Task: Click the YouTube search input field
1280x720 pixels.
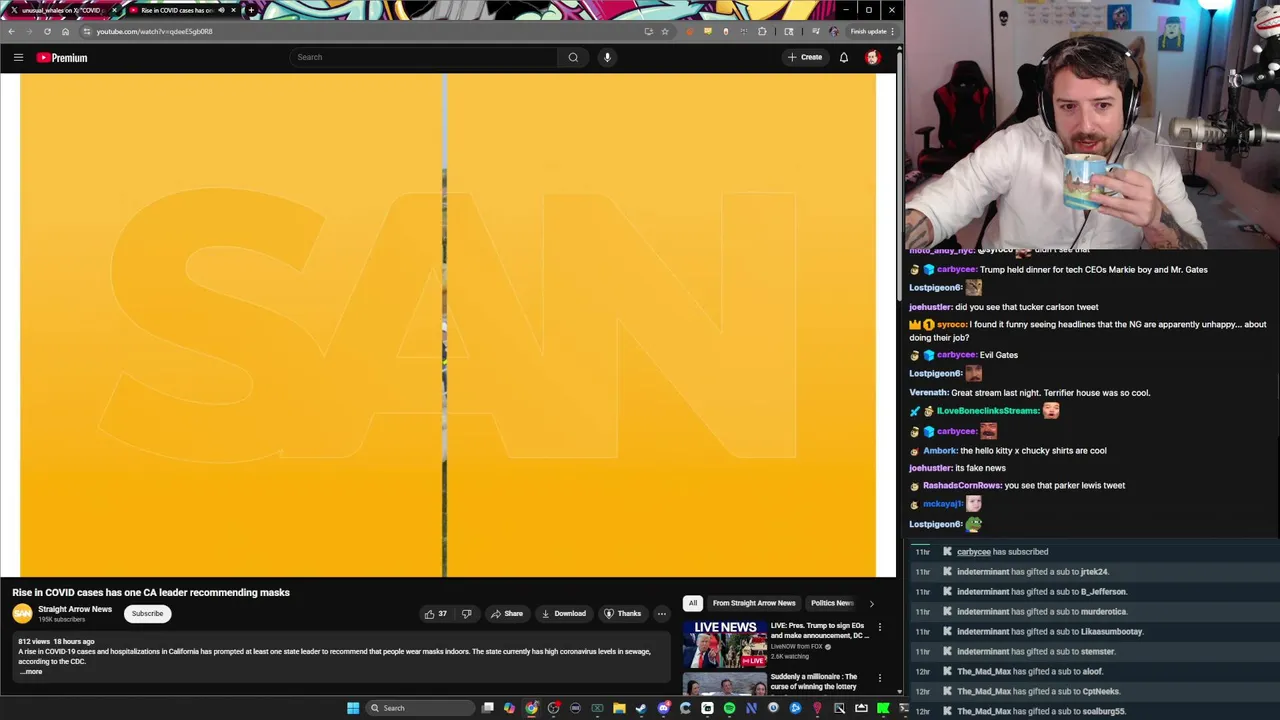Action: pyautogui.click(x=424, y=57)
